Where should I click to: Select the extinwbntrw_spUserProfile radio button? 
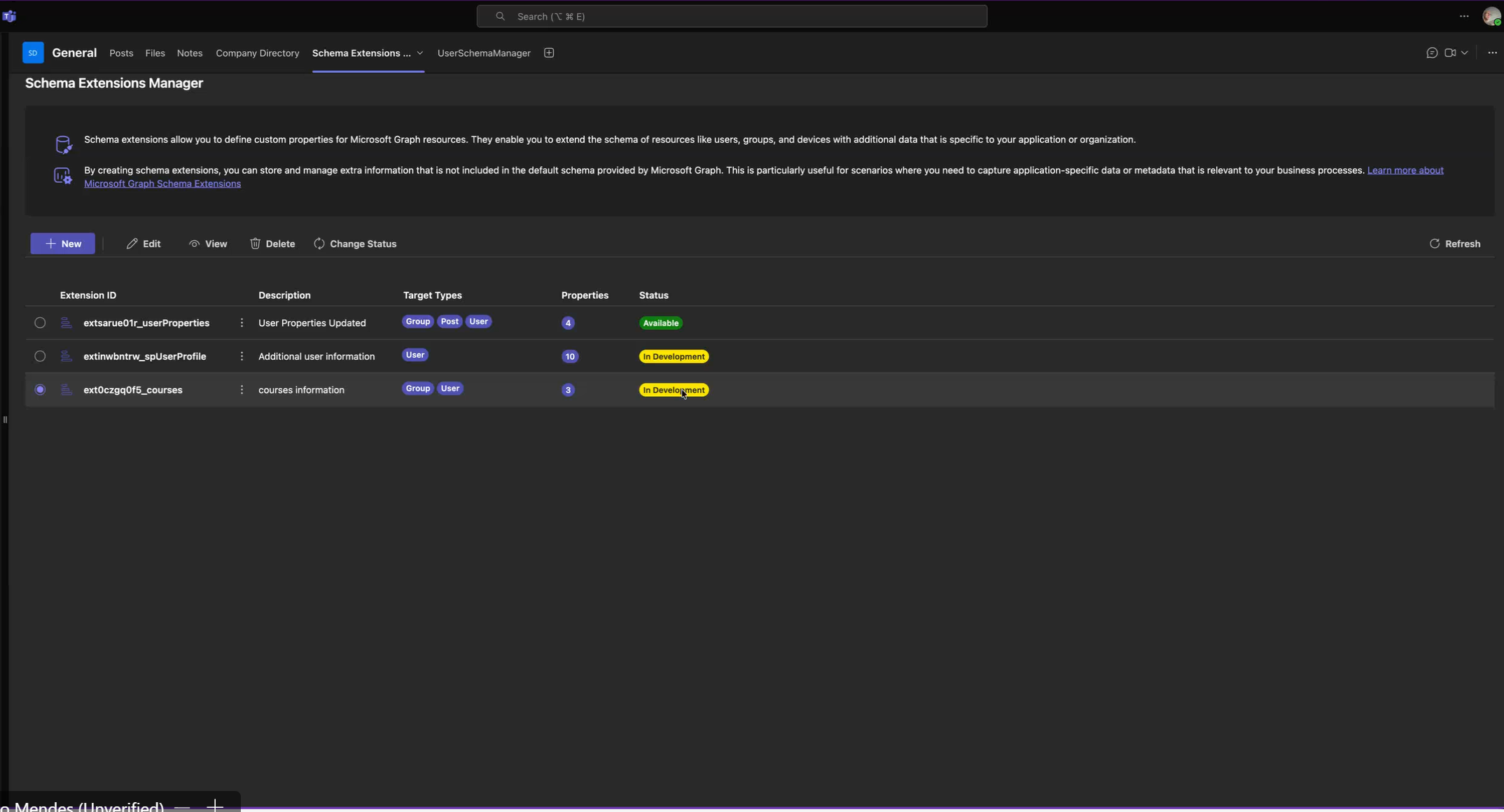[x=40, y=356]
